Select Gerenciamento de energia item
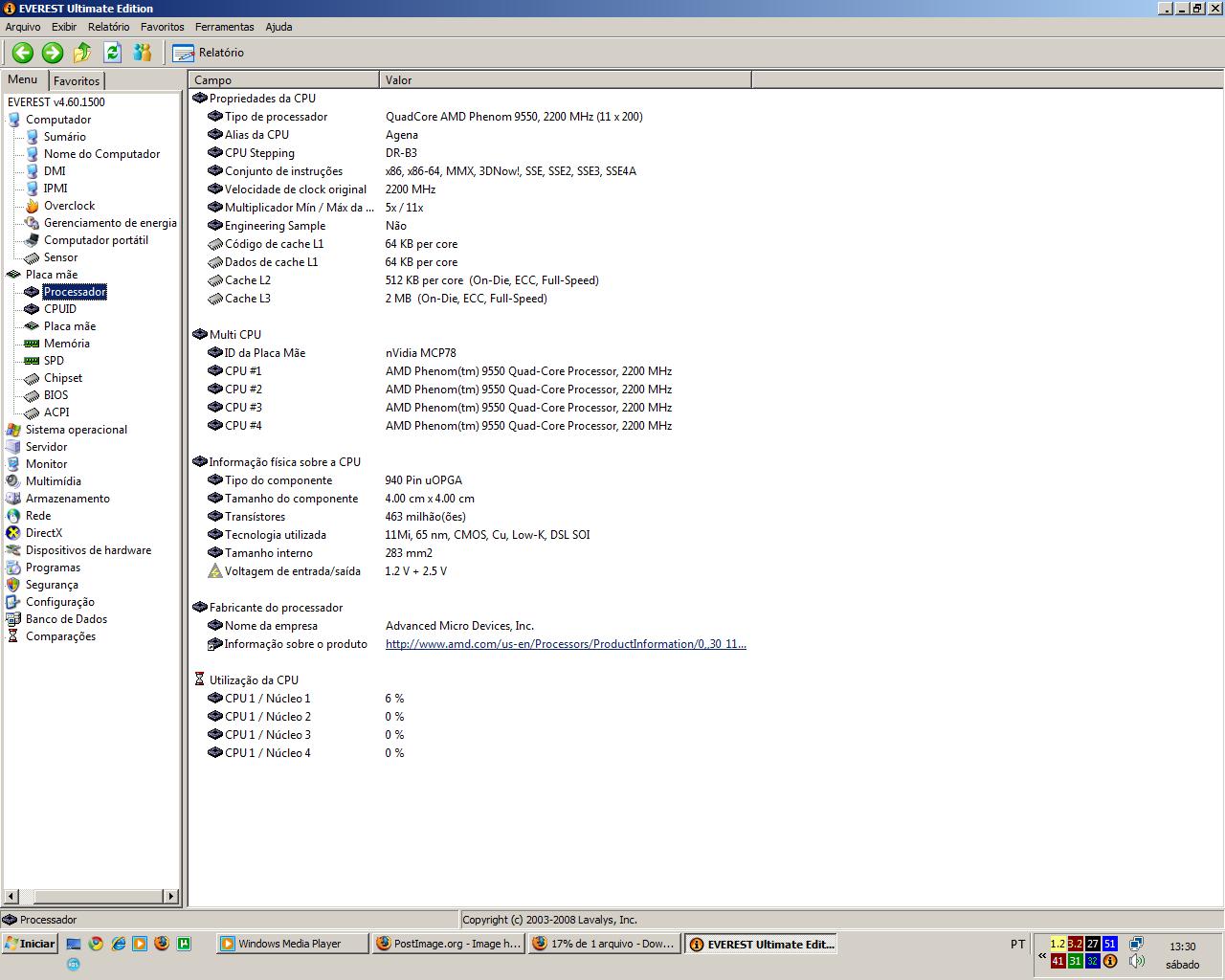This screenshot has height=980, width=1225. tap(110, 223)
